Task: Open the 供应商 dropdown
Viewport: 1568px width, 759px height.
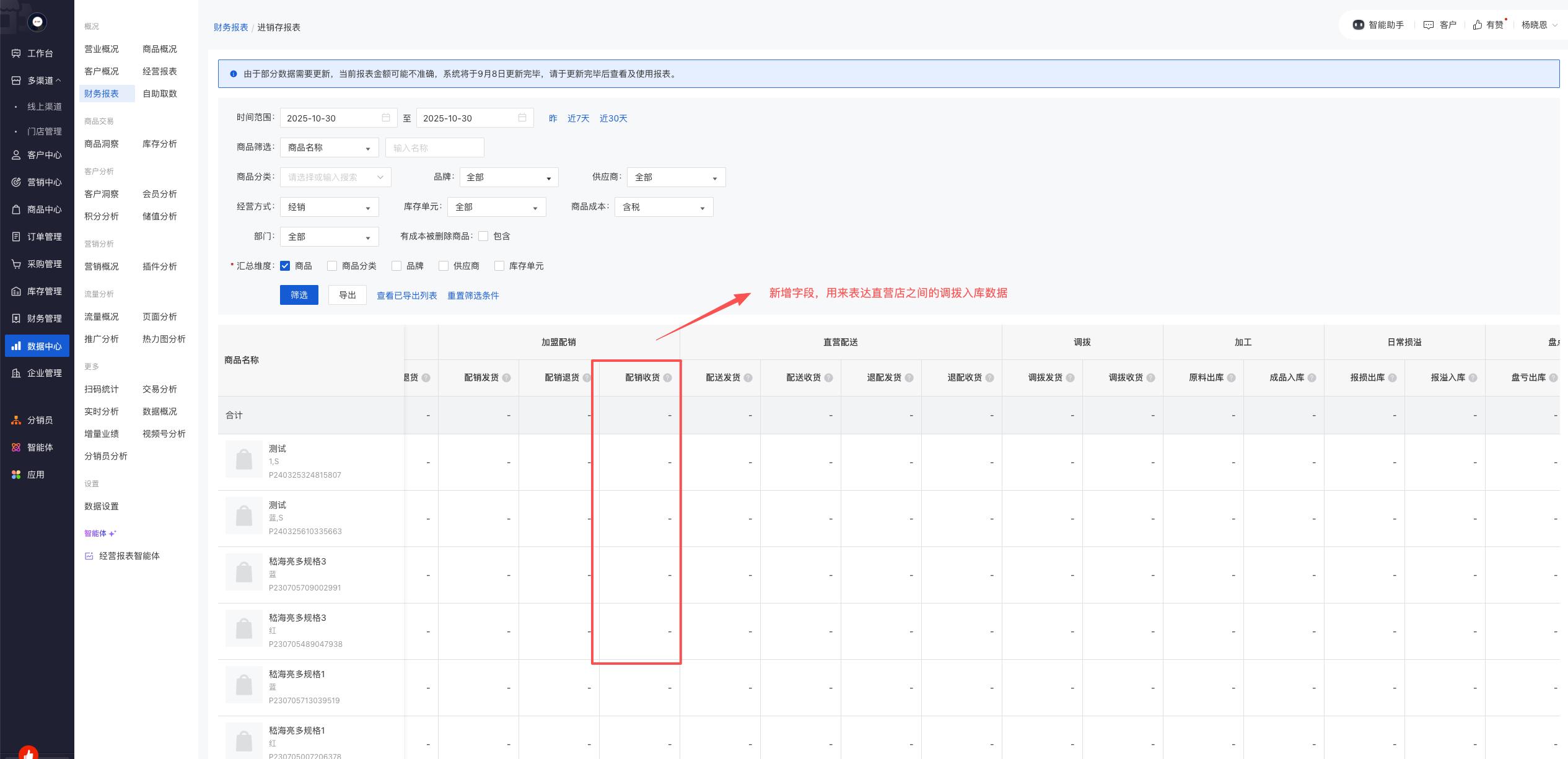Action: pyautogui.click(x=676, y=177)
